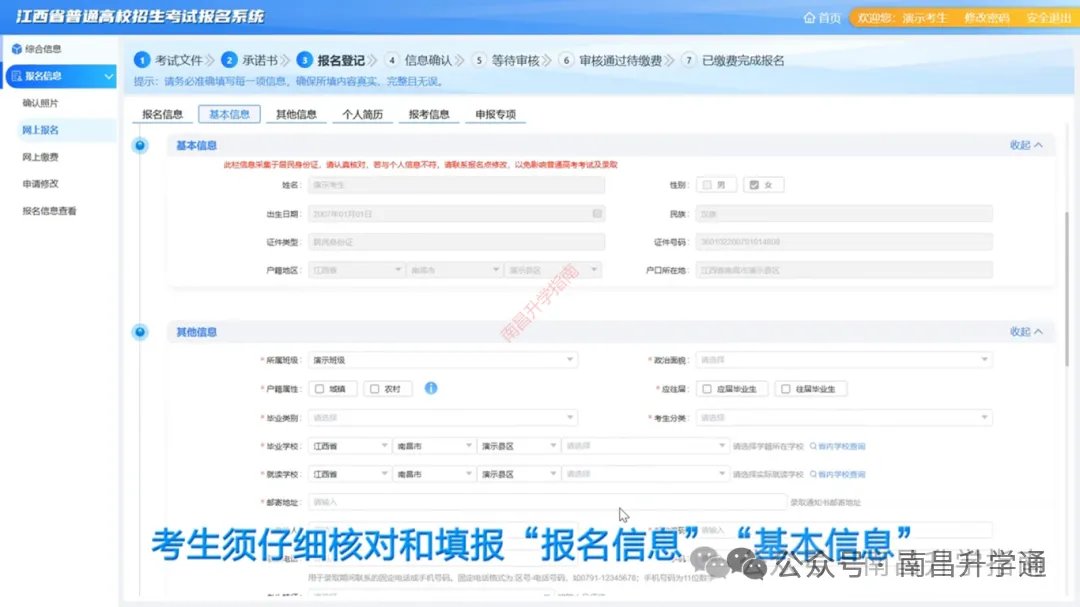1080x607 pixels.
Task: Open 毕业学校 province dropdown 江西省
Action: pyautogui.click(x=350, y=446)
